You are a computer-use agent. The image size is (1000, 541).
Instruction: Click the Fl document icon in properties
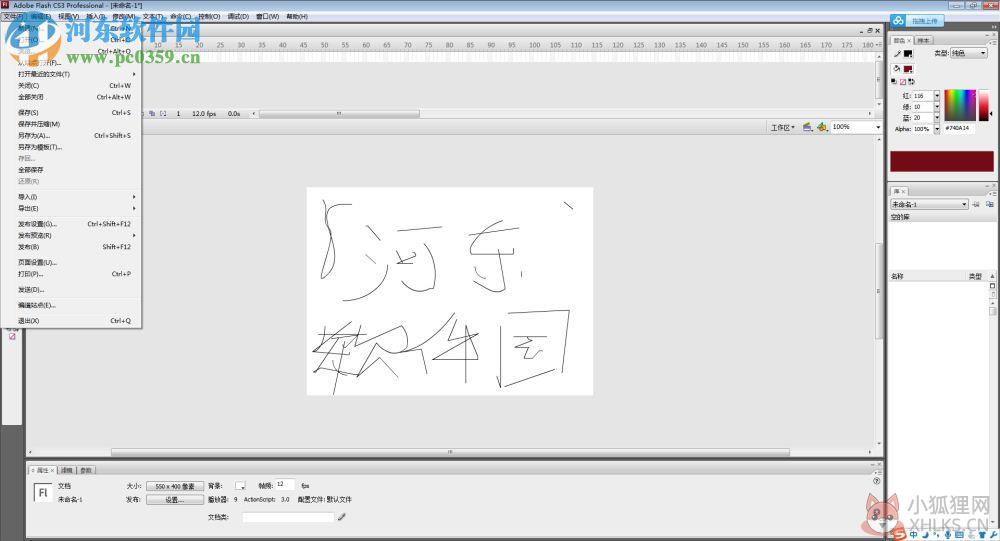tap(43, 493)
